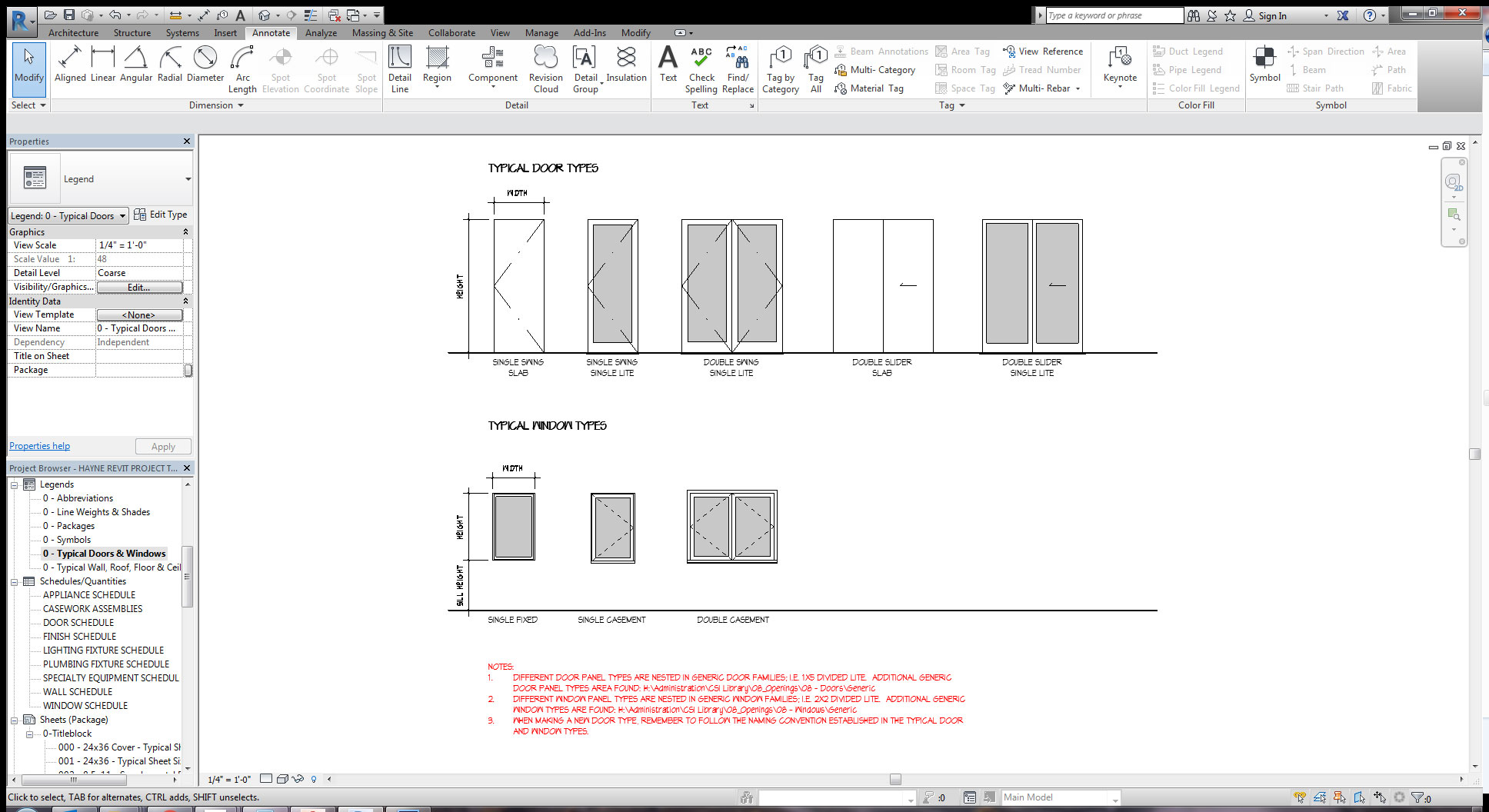Viewport: 1489px width, 812px height.
Task: Click the Filter icon in the status bar
Action: (1417, 797)
